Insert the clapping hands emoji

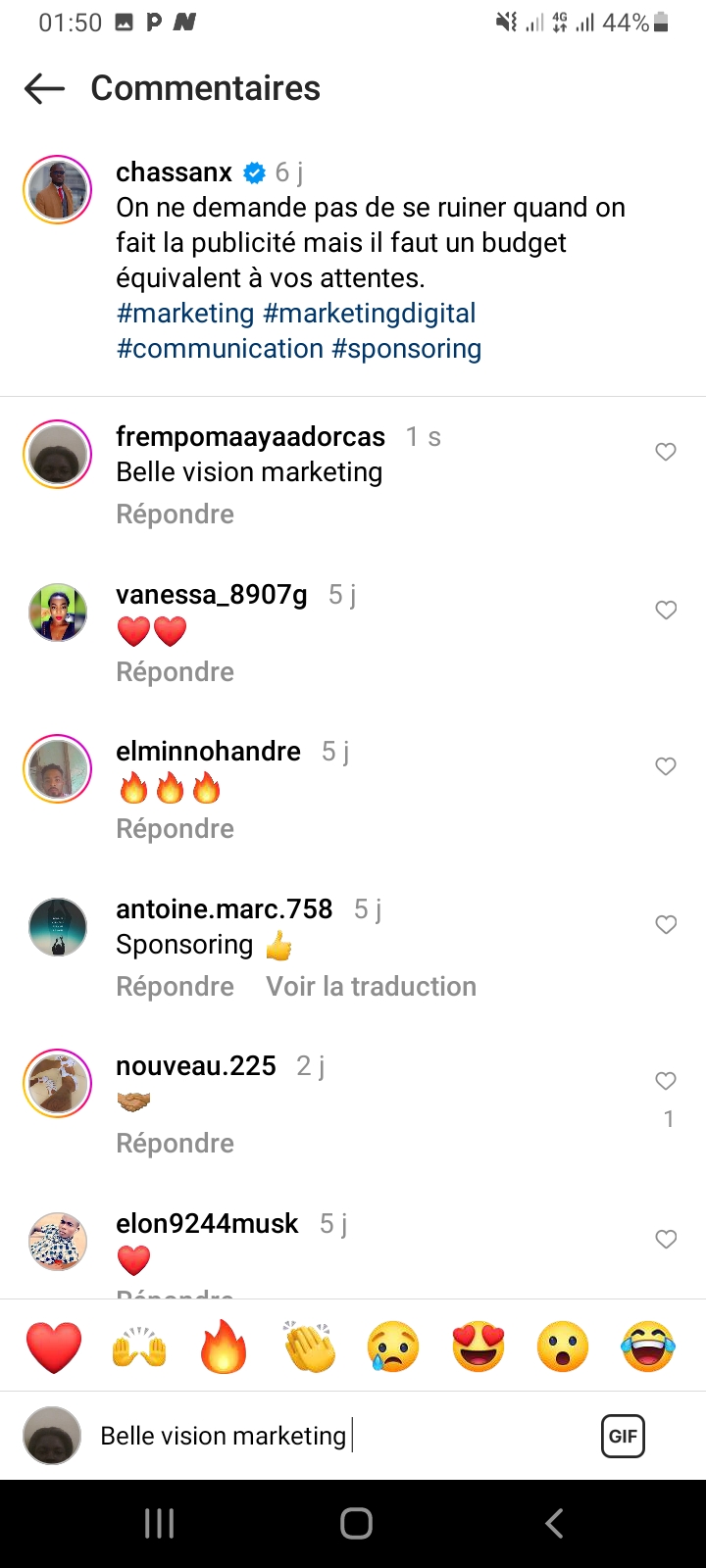tap(309, 1347)
